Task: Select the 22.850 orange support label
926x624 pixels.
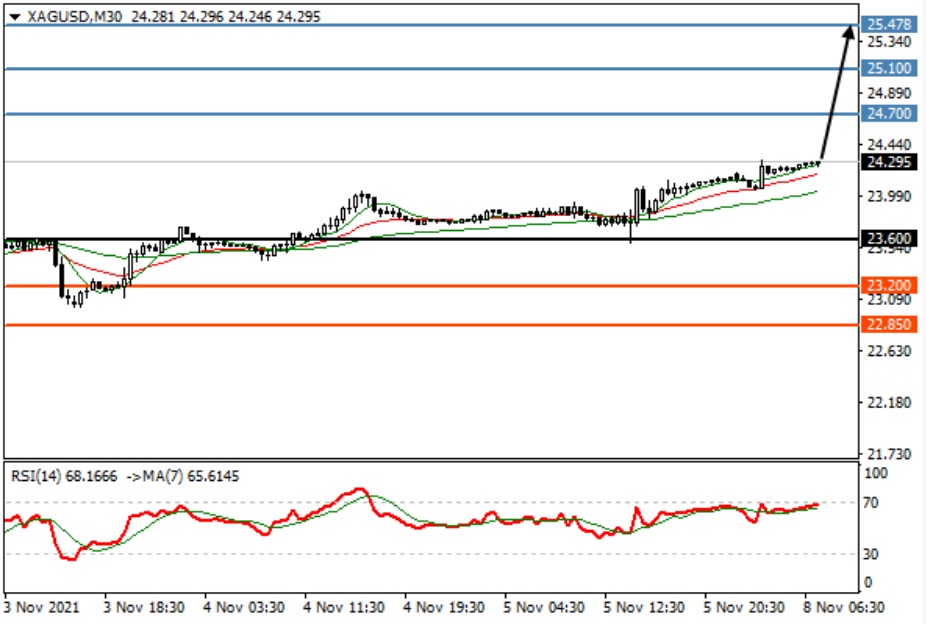Action: 890,324
